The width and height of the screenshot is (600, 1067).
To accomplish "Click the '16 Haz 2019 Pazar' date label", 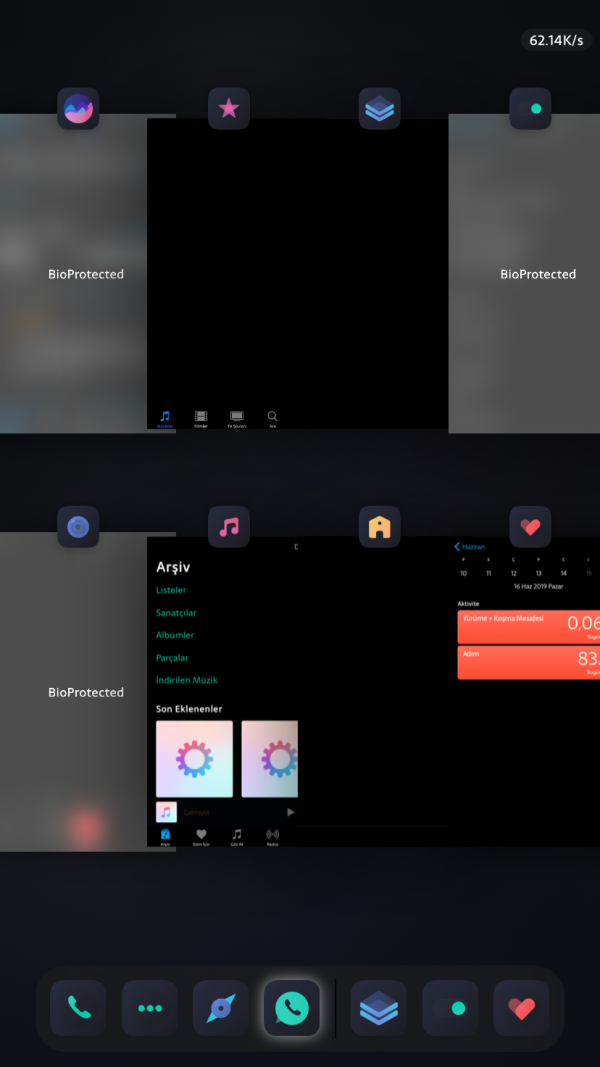I will point(537,587).
